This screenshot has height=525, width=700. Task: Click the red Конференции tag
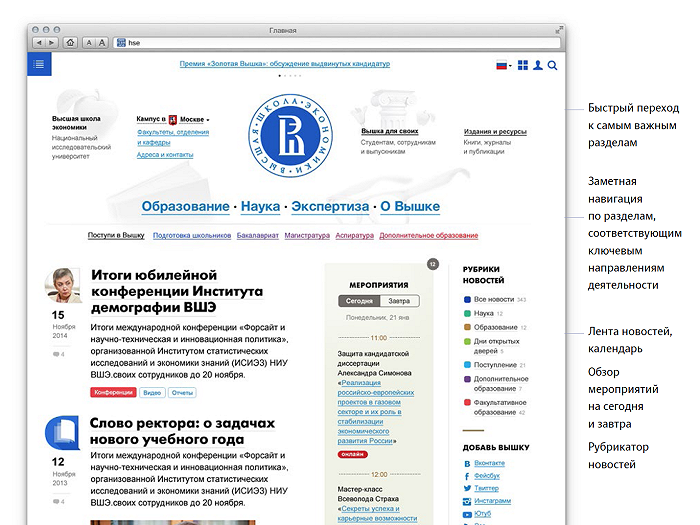point(113,392)
